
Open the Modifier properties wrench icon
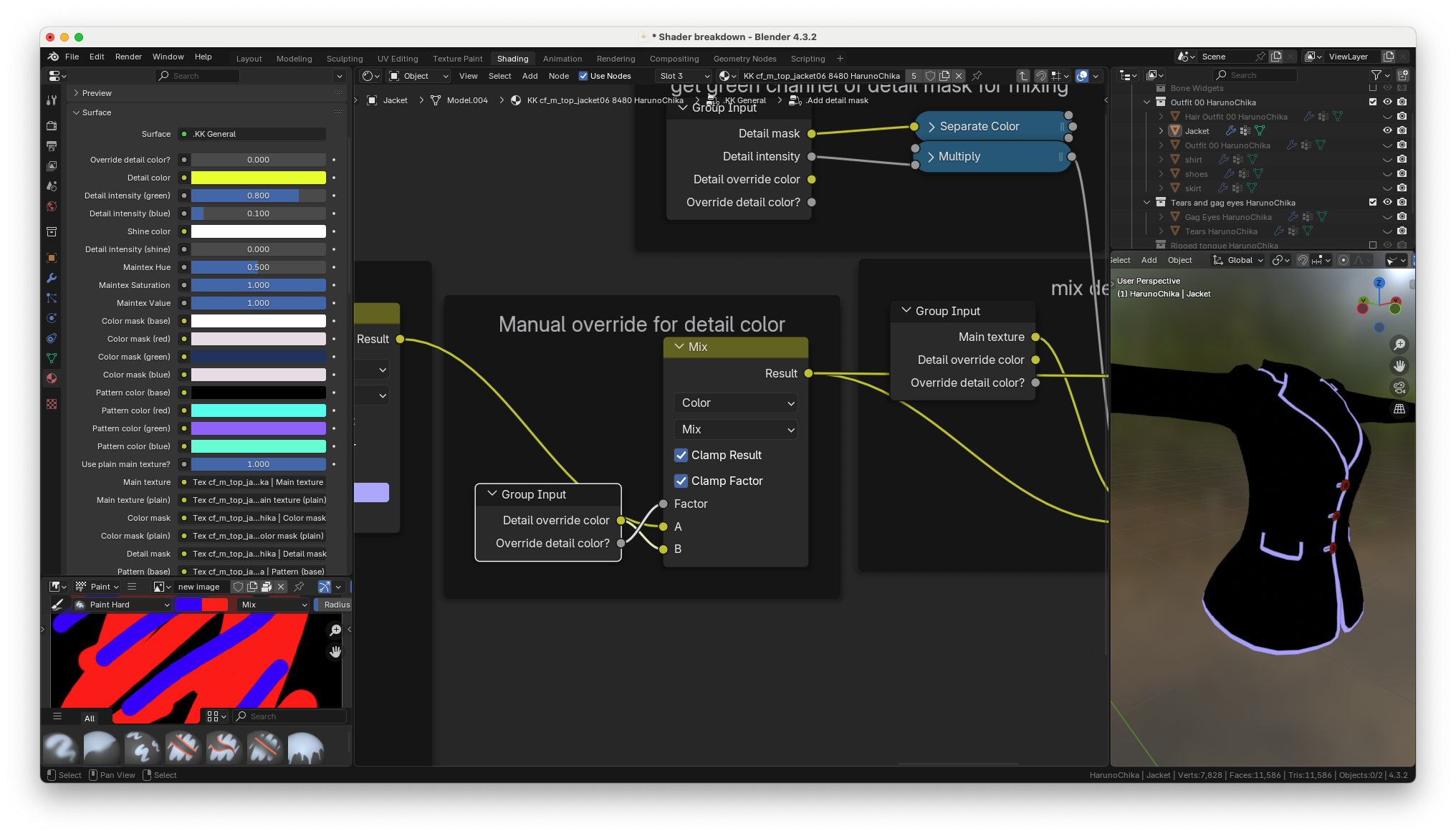point(52,278)
